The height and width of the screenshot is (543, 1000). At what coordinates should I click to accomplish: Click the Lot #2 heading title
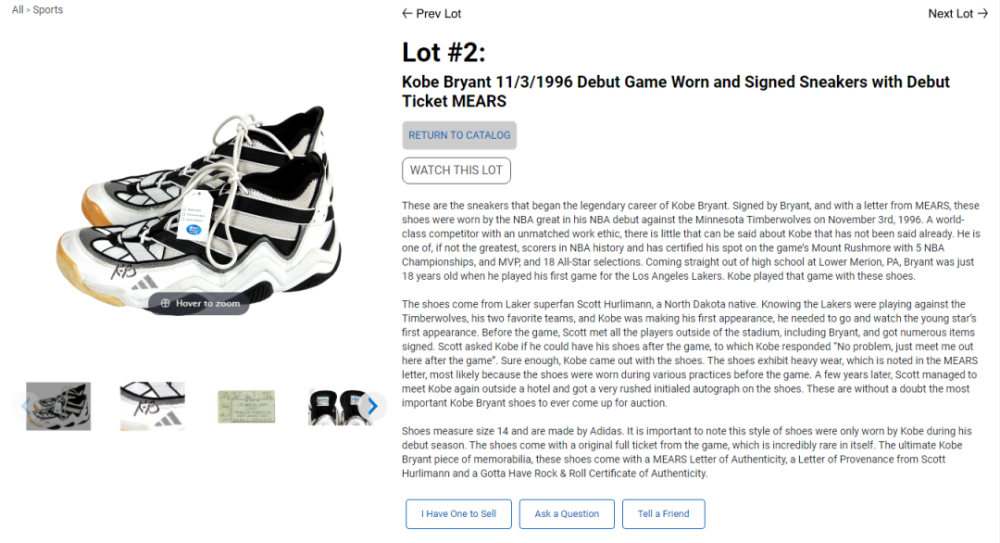444,52
